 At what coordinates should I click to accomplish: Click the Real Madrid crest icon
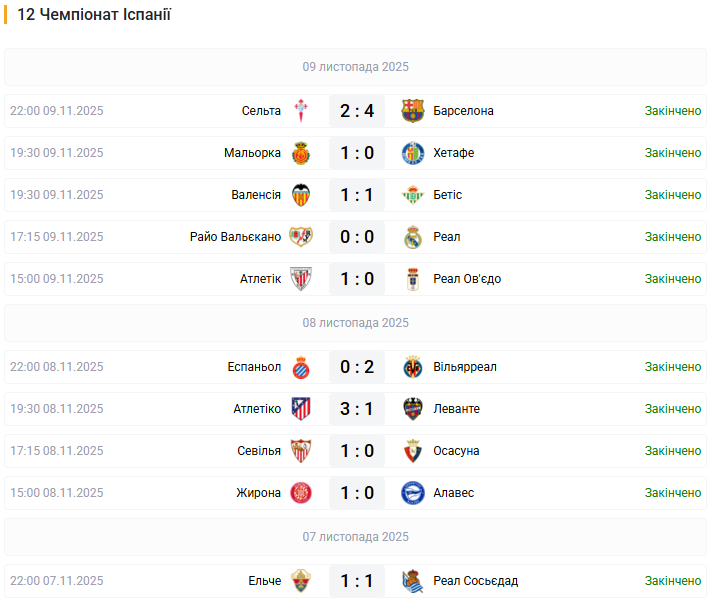[413, 237]
